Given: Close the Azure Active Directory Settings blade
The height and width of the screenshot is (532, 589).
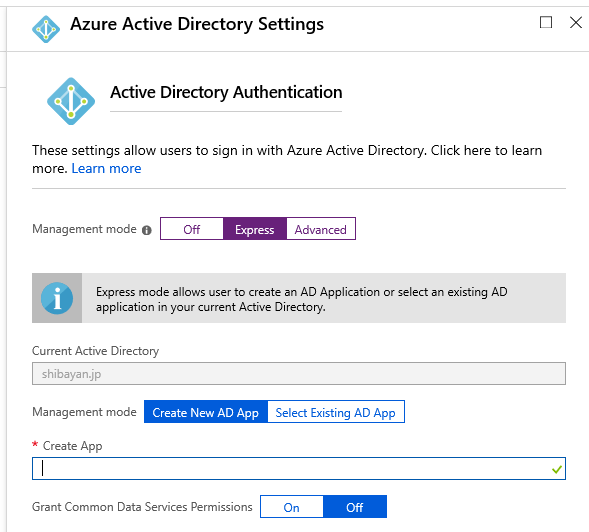Looking at the screenshot, I should (x=575, y=22).
